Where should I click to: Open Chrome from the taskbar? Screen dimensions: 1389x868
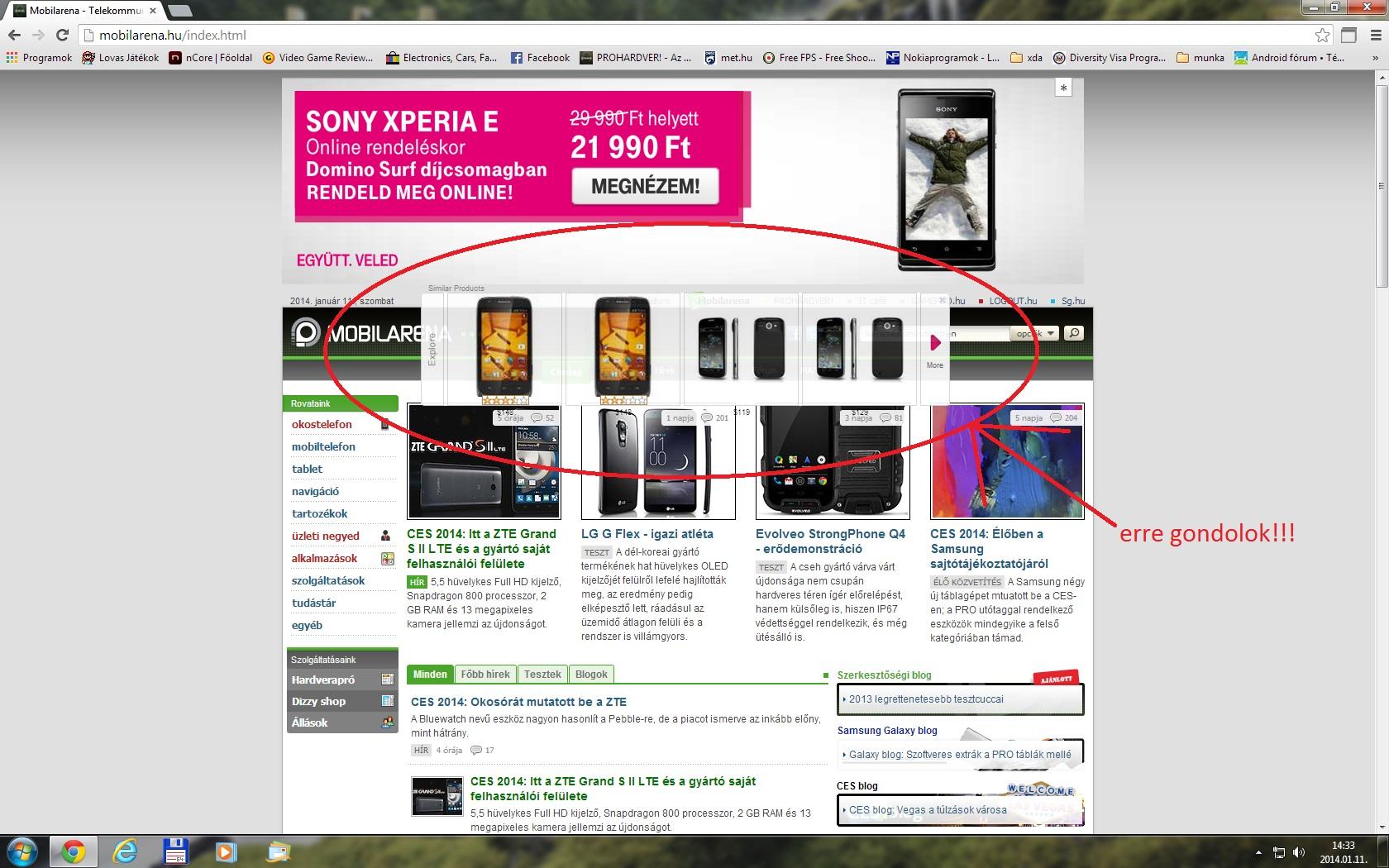click(x=73, y=851)
